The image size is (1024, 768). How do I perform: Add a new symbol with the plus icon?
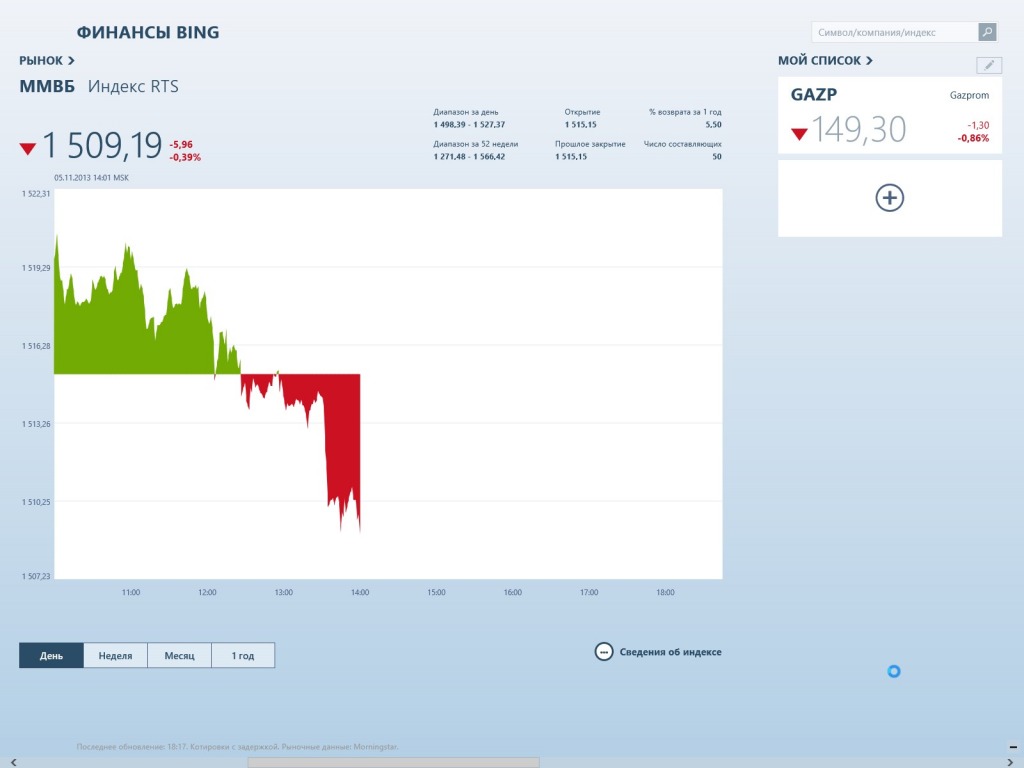tap(889, 198)
